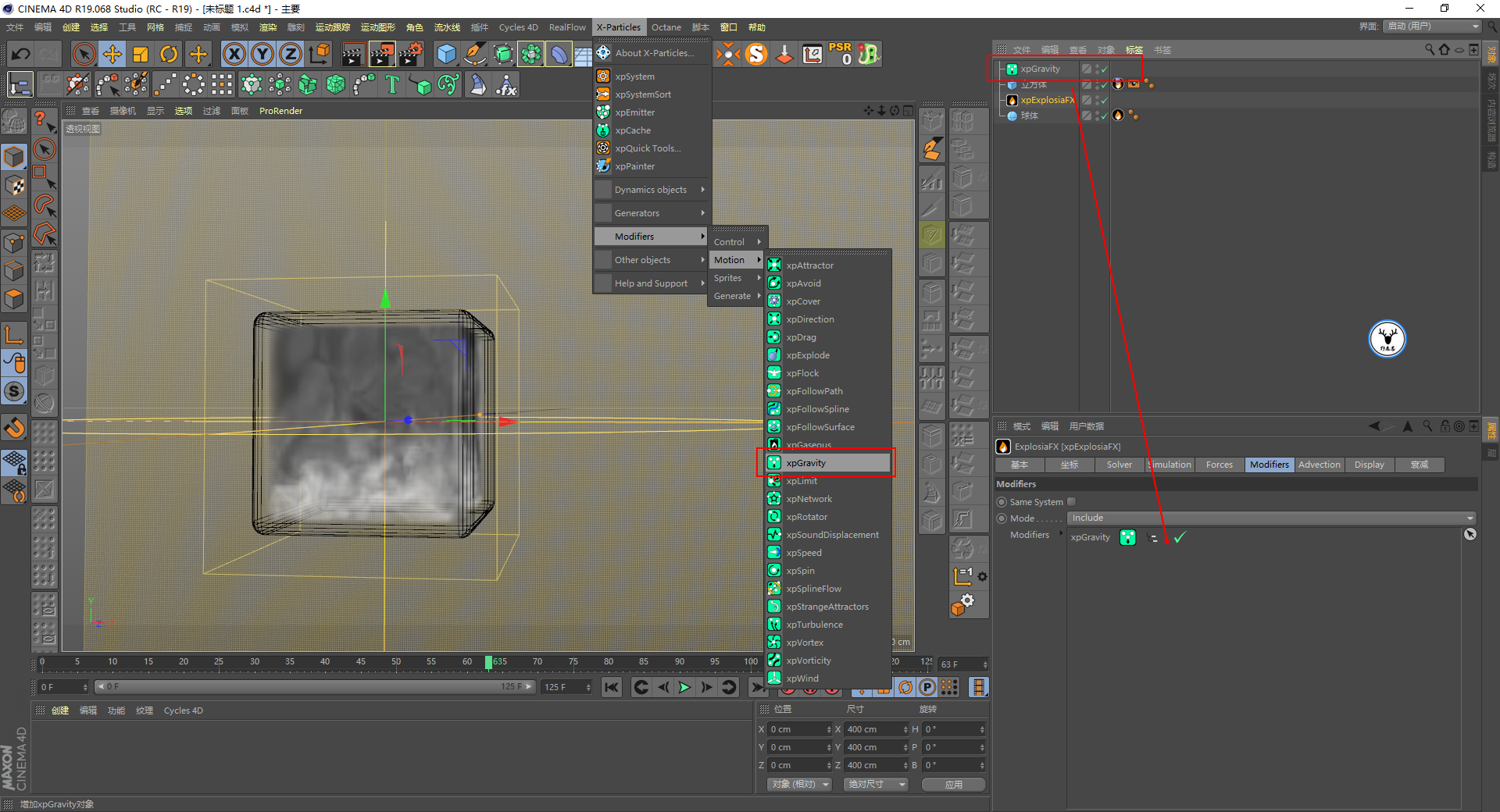1500x812 pixels.
Task: Switch to the Forces tab
Action: (x=1219, y=465)
